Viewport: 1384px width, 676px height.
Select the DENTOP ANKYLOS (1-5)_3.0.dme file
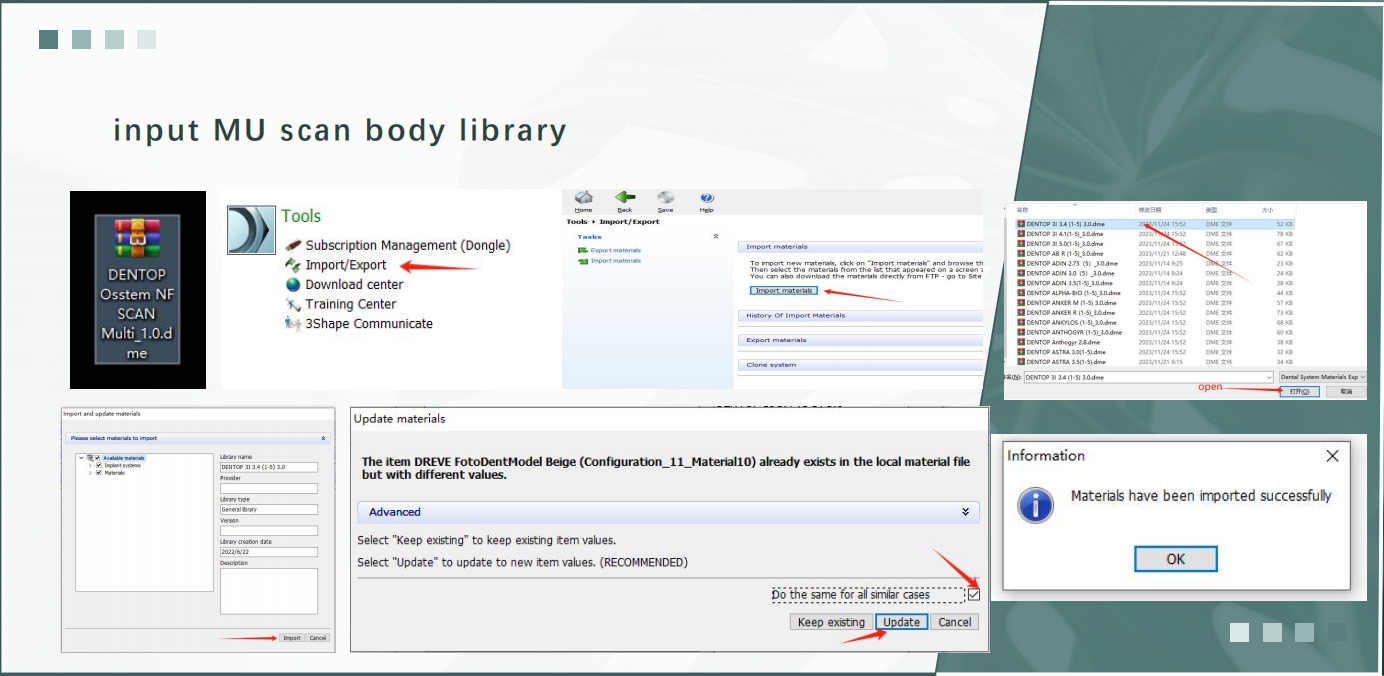[1070, 323]
